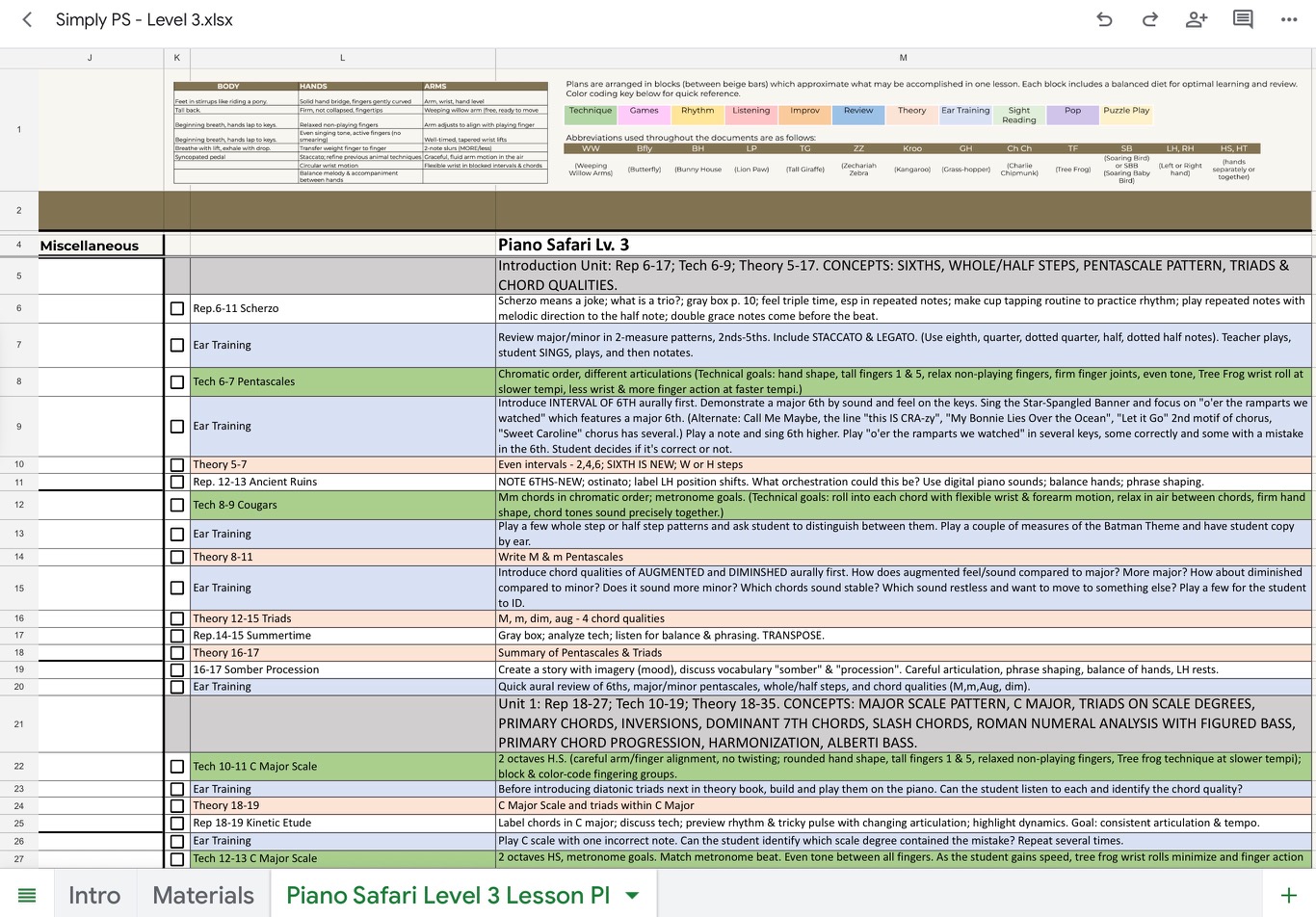This screenshot has width=1316, height=917.
Task: Select Summary of Pentascales & Triads cell
Action: [x=904, y=652]
